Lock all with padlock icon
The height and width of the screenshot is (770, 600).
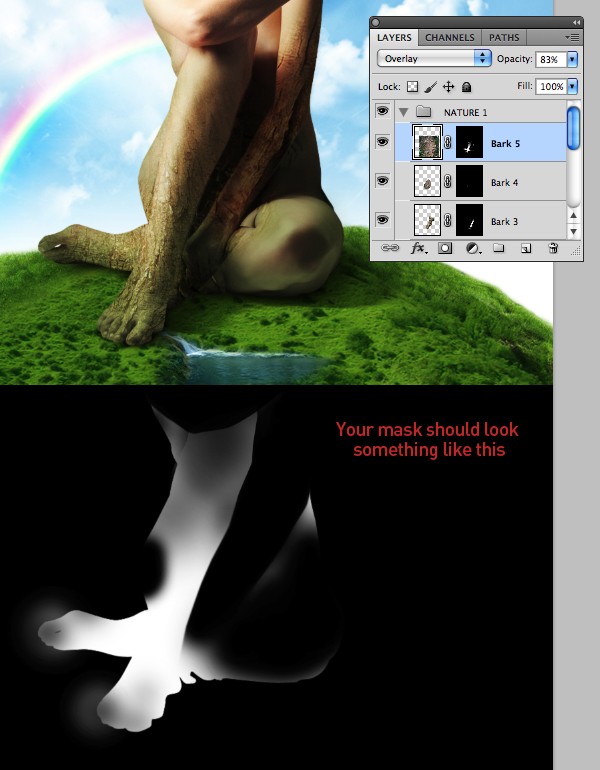tap(466, 87)
